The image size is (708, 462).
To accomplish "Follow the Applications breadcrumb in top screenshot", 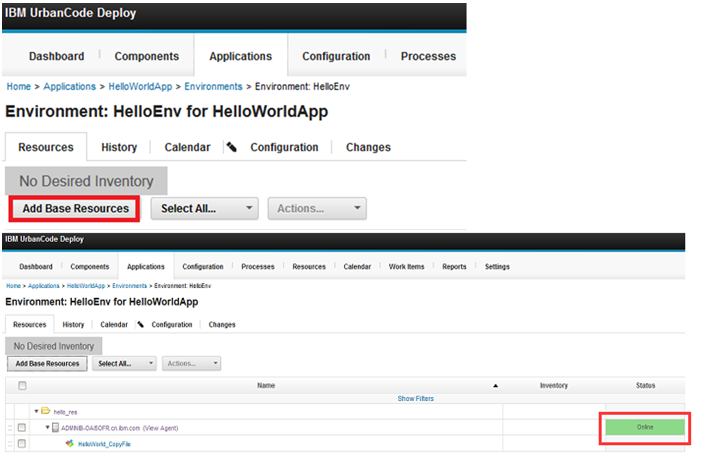I will click(70, 86).
